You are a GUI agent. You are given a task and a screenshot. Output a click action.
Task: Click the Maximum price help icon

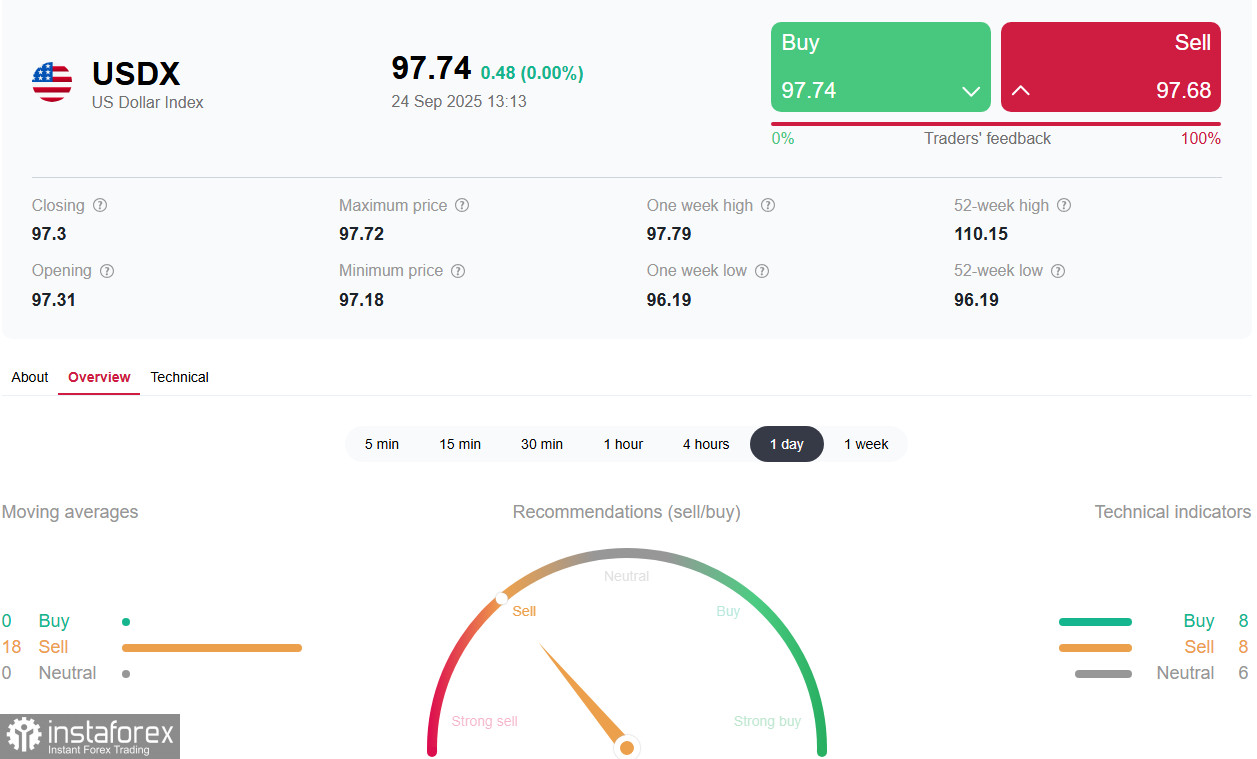click(462, 205)
